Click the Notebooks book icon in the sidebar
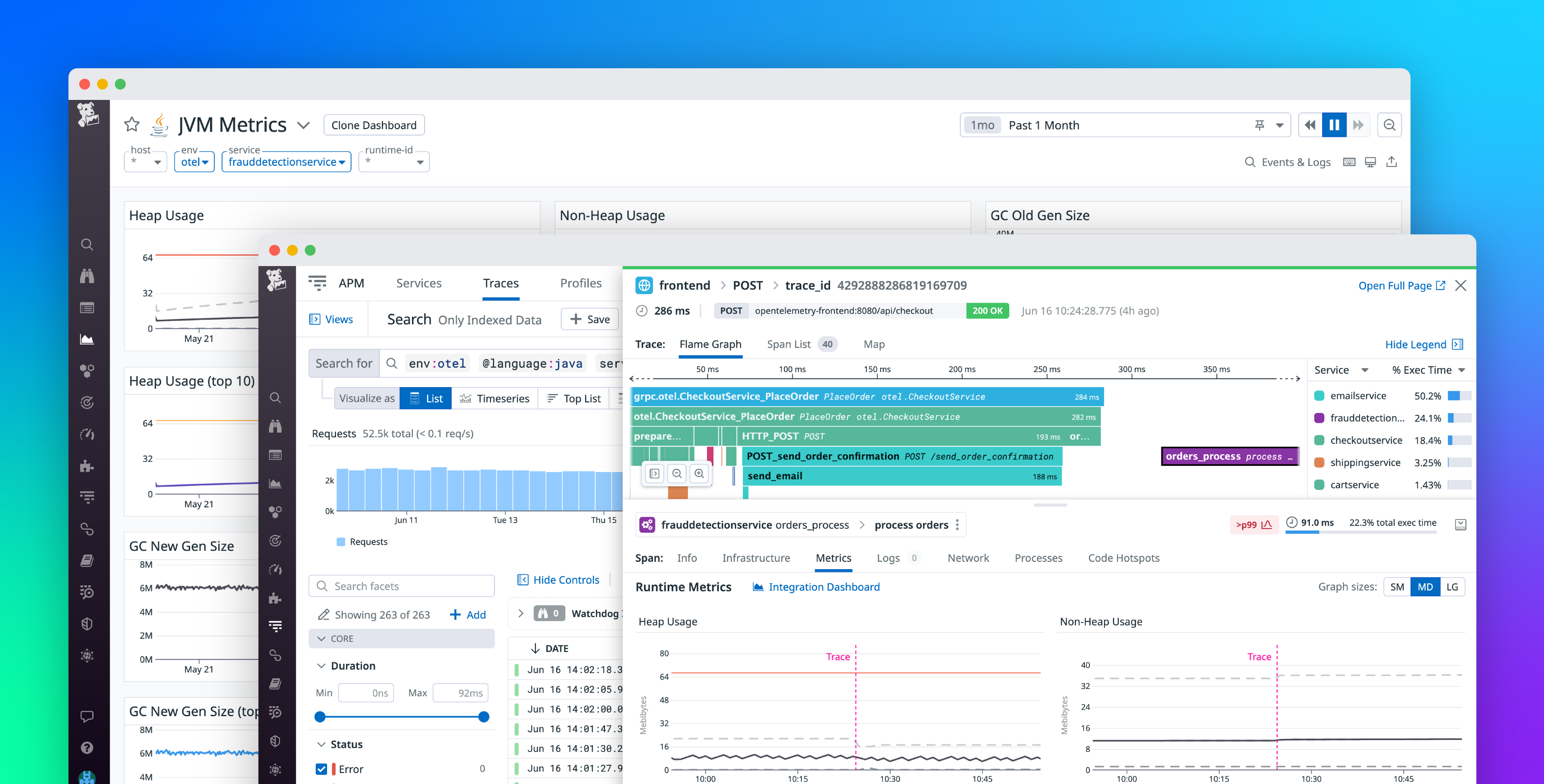1544x784 pixels. point(87,560)
